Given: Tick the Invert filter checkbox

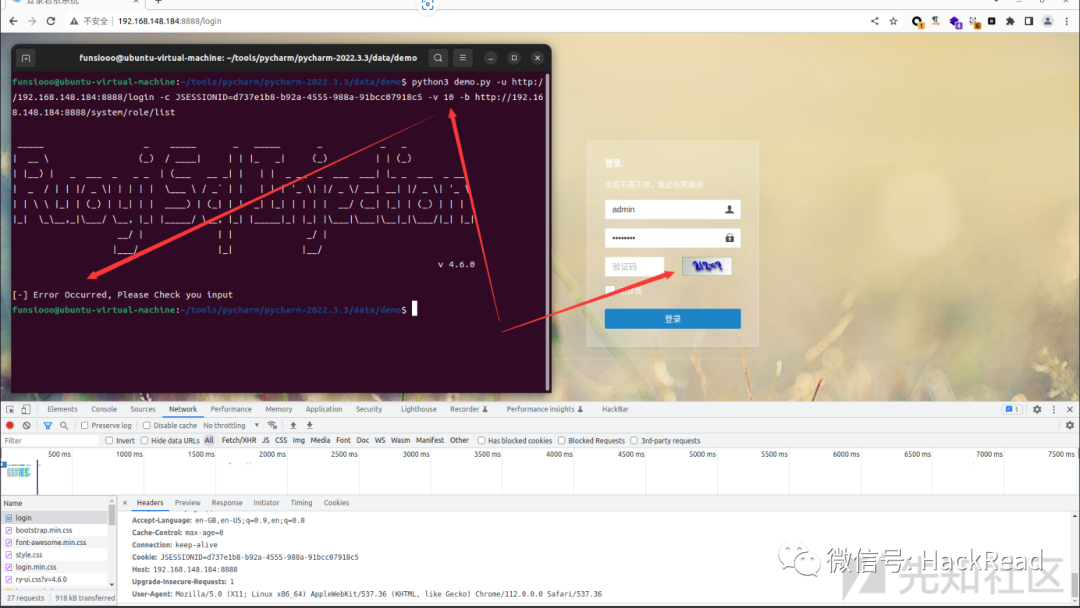Looking at the screenshot, I should [x=109, y=441].
